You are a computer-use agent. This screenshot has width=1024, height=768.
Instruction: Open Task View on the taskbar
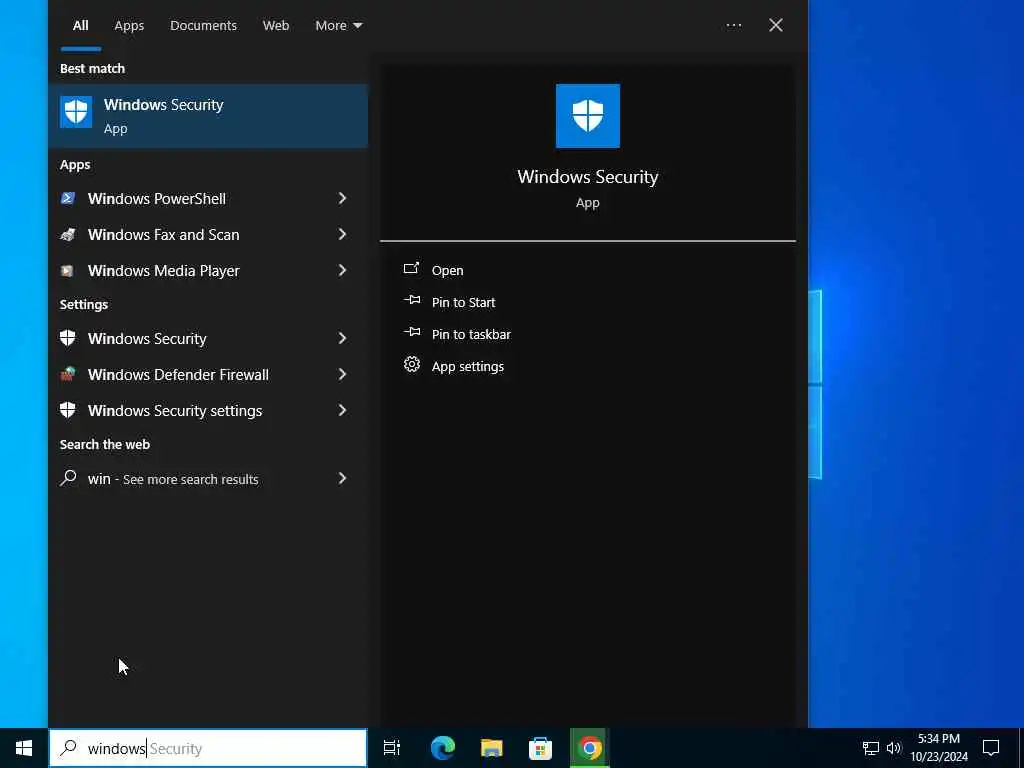click(x=392, y=748)
